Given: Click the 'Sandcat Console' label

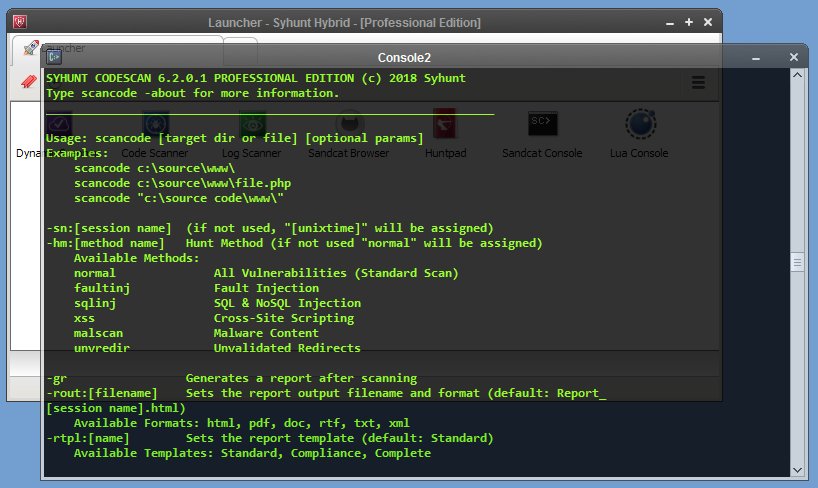Looking at the screenshot, I should 542,153.
